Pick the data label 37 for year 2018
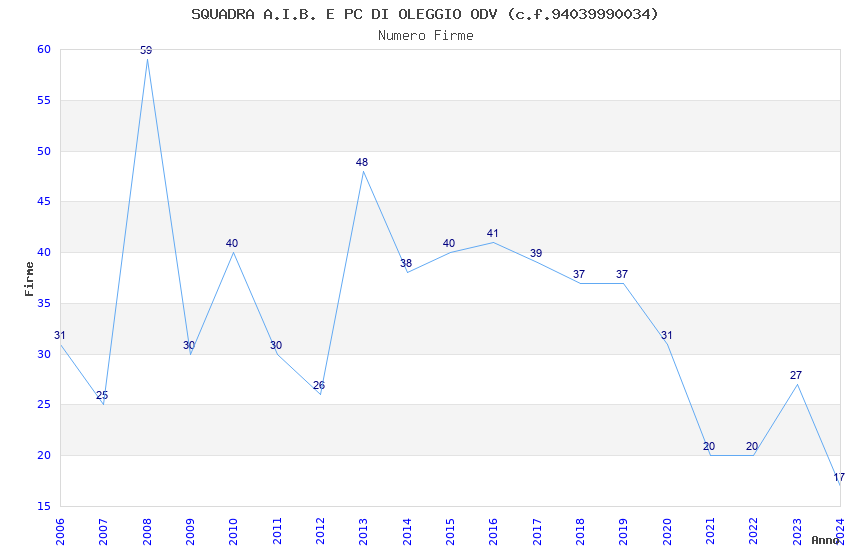The width and height of the screenshot is (850, 550). 579,274
